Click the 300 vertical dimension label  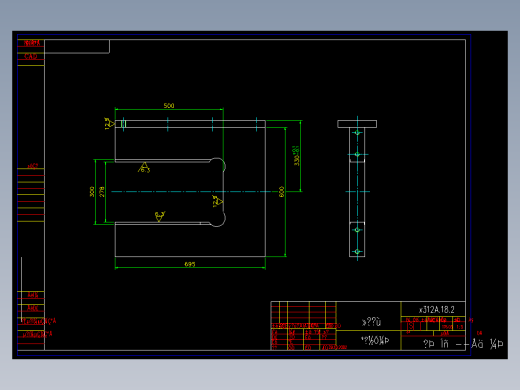(x=92, y=192)
